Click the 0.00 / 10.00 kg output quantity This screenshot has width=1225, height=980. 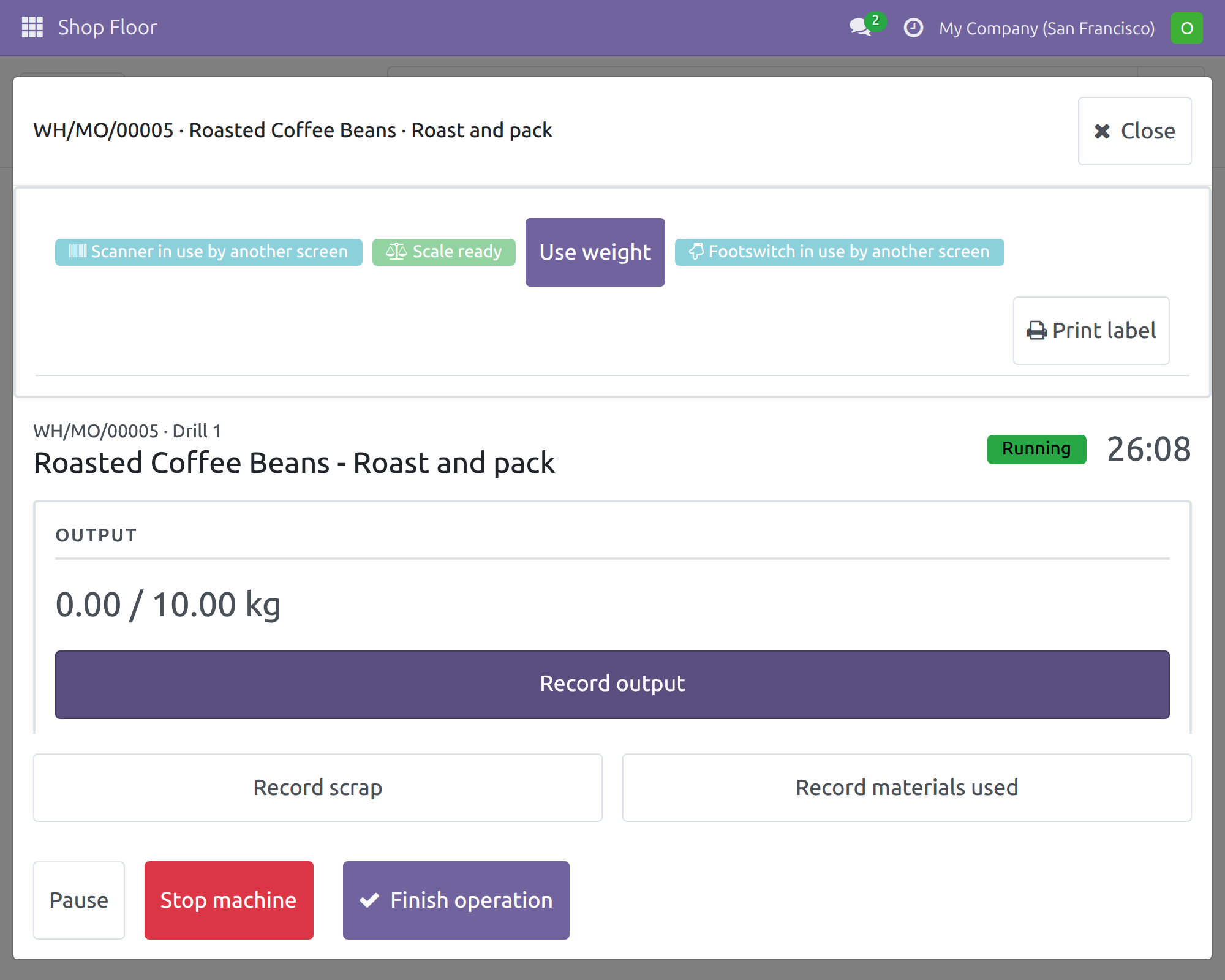tap(168, 605)
